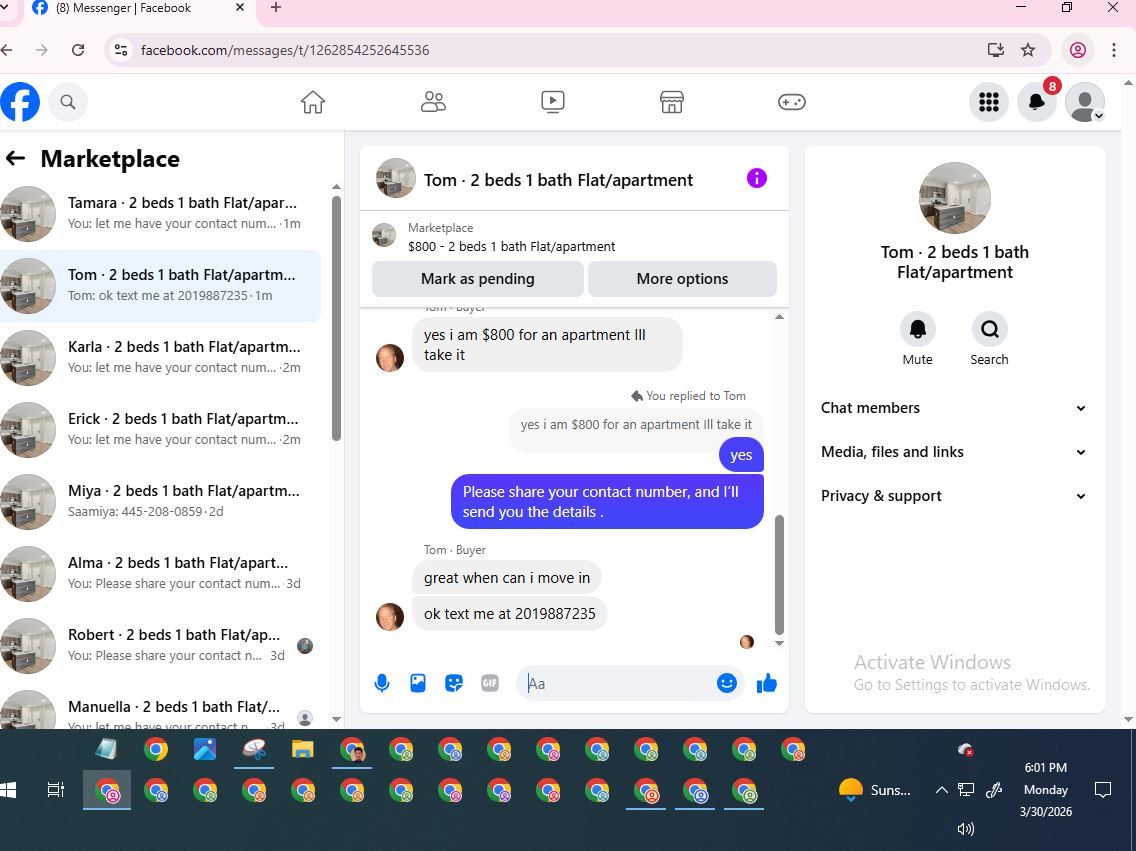Screen dimensions: 1136x851
Task: Open Facebook search magnifier icon
Action: tap(68, 102)
